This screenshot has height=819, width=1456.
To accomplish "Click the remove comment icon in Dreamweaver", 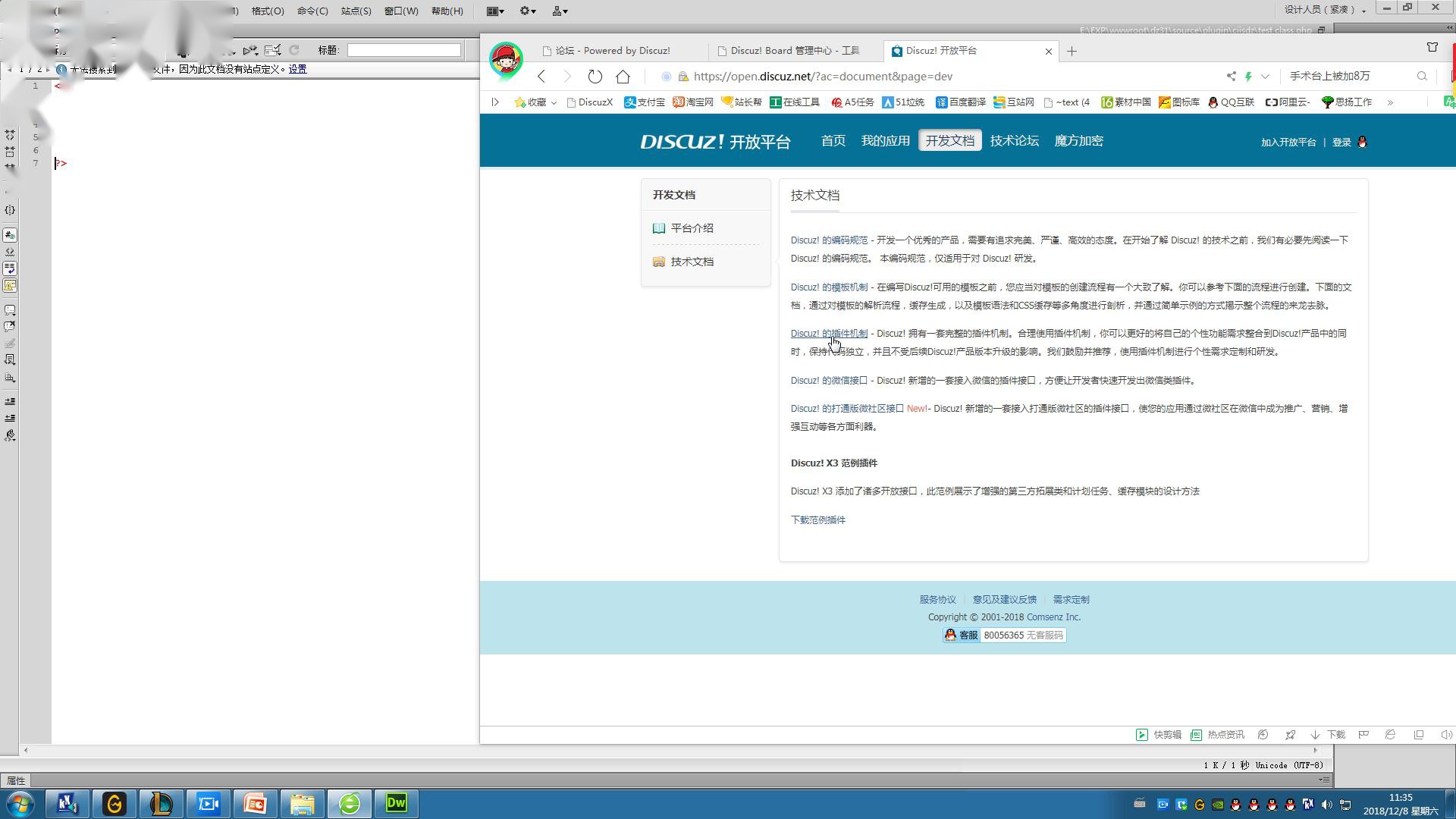I will (x=10, y=327).
